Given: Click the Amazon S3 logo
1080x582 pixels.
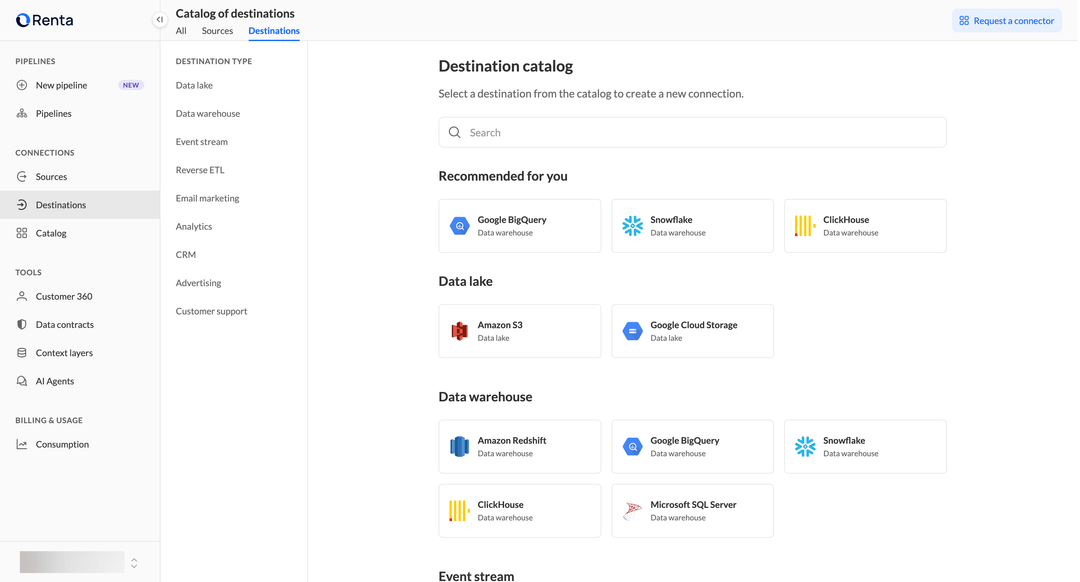Looking at the screenshot, I should click(459, 331).
